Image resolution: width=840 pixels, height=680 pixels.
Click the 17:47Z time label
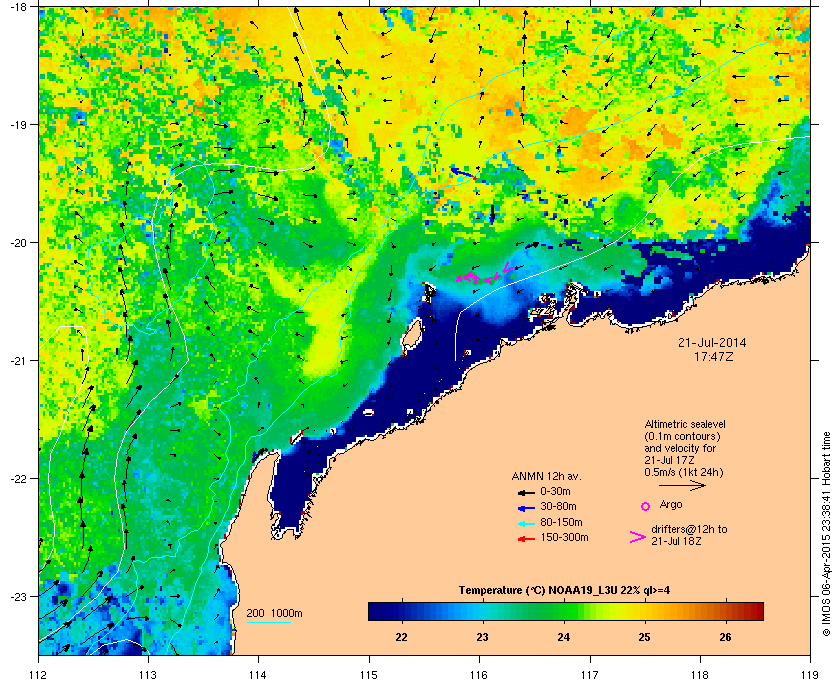712,356
